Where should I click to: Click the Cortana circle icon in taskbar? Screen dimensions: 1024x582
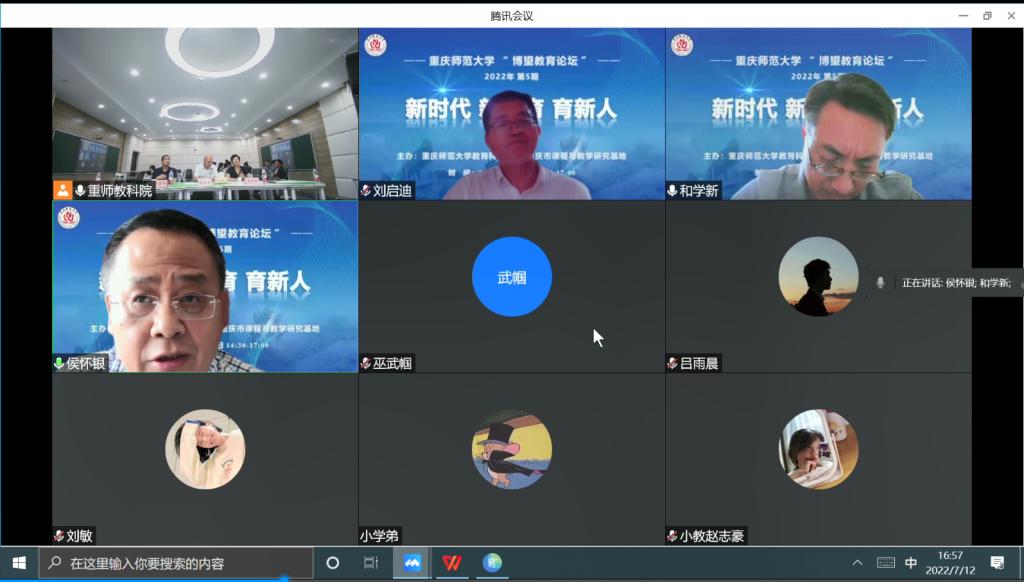click(333, 563)
